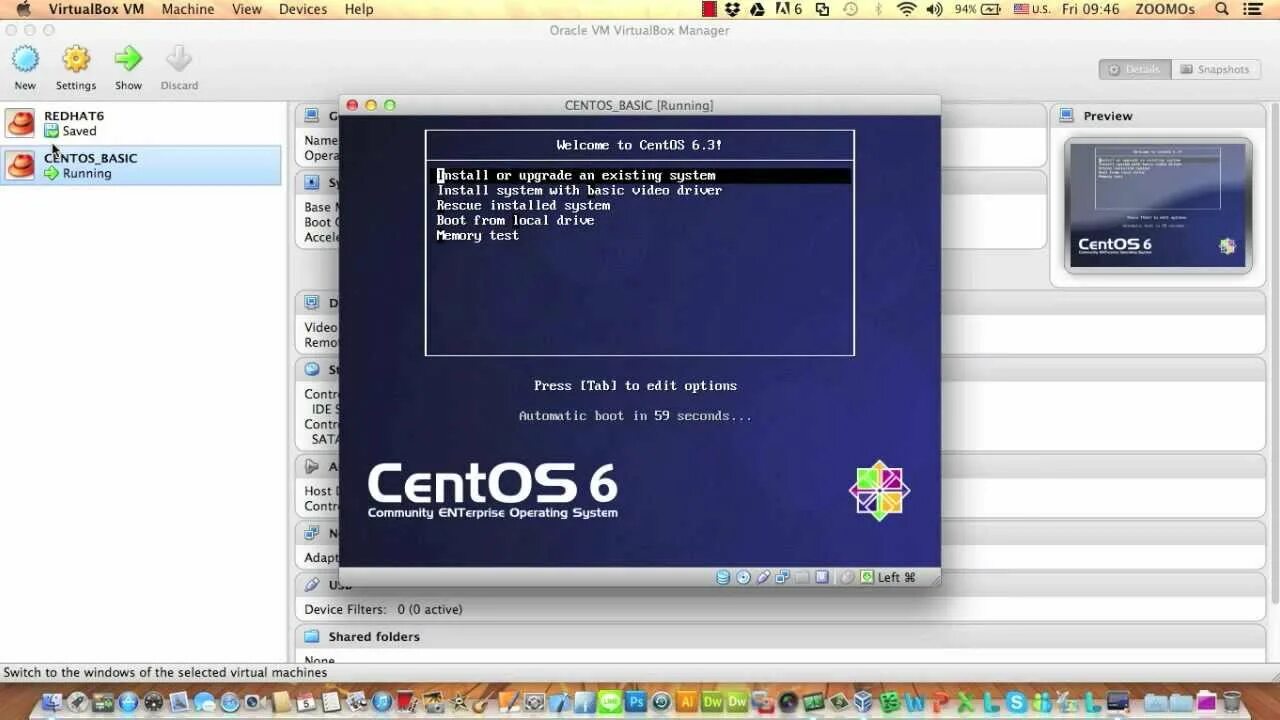Click the volume icon in menu bar

(934, 9)
